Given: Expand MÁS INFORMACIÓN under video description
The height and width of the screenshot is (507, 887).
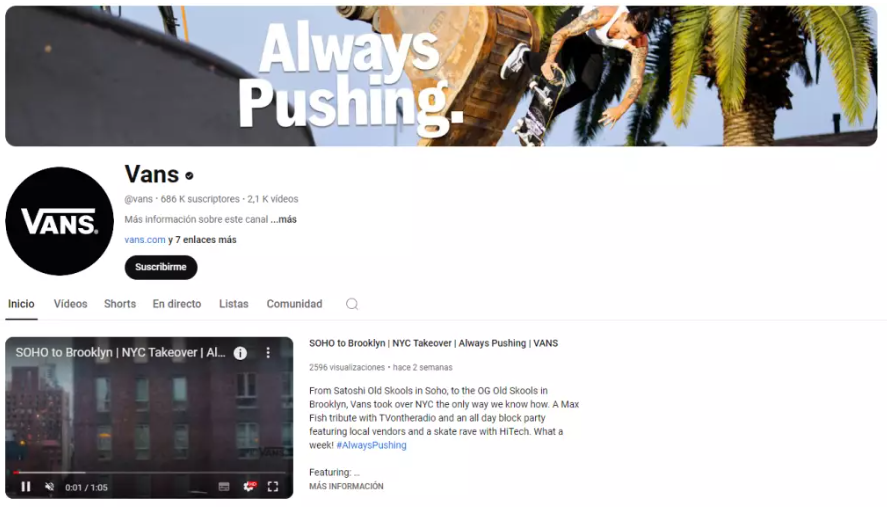Looking at the screenshot, I should [x=346, y=486].
